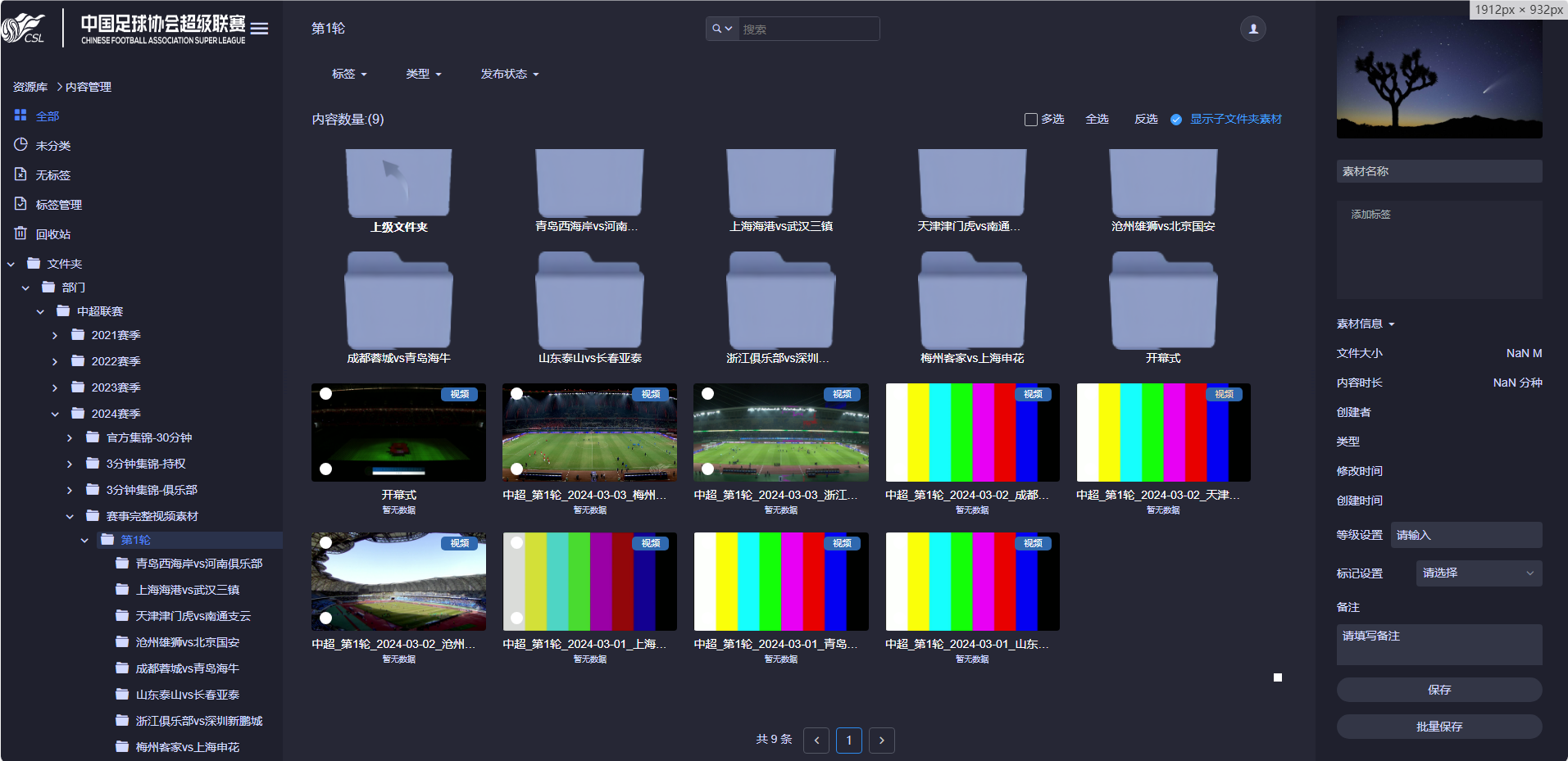Tick top selector on 上海 color-bar video
This screenshot has height=761, width=1568.
pyautogui.click(x=516, y=543)
